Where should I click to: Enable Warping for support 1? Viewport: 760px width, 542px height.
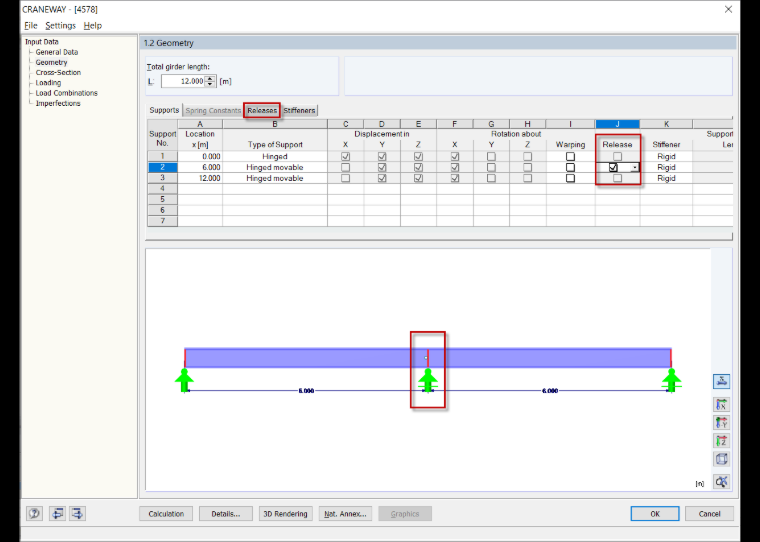click(x=570, y=157)
